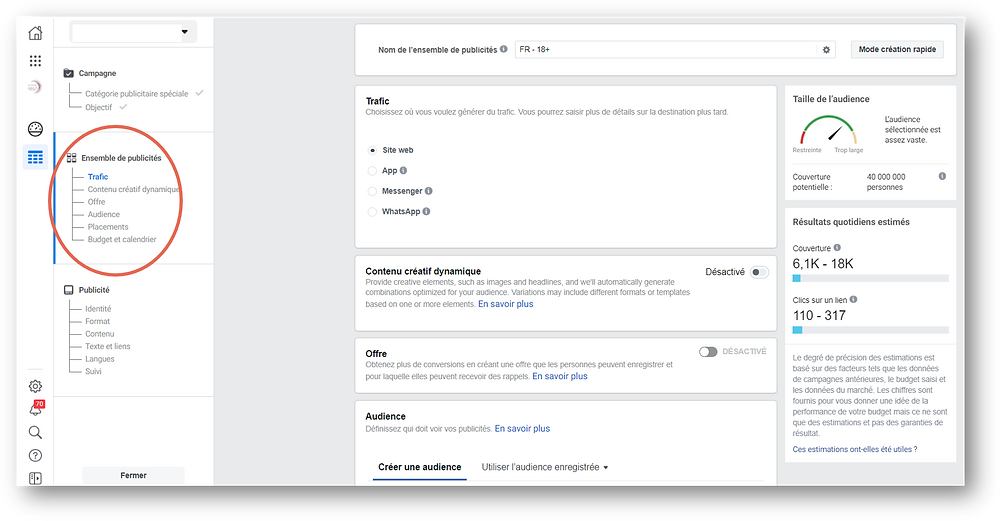Viewport: 1000px width, 521px height.
Task: Open the dashboard gauge icon in the sidebar
Action: pos(36,129)
